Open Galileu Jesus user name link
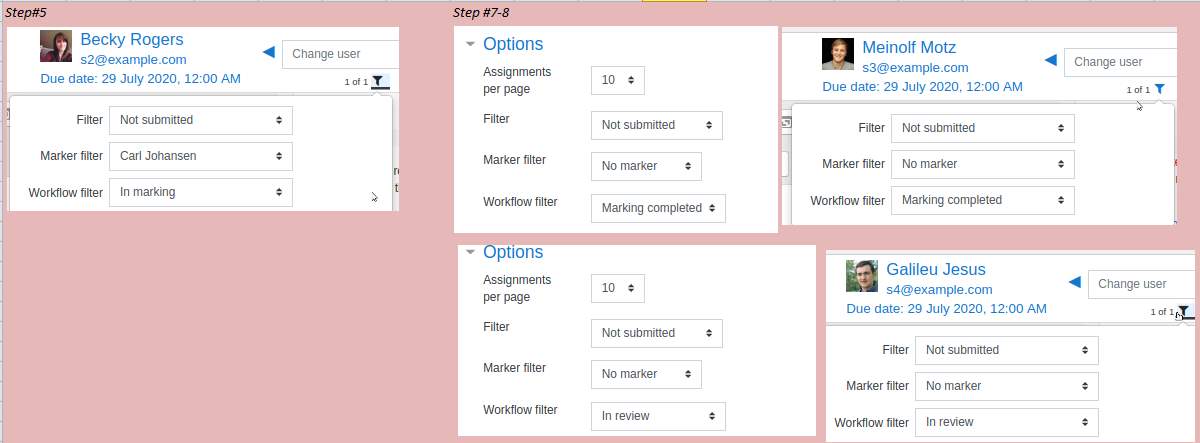This screenshot has width=1200, height=443. coord(936,270)
